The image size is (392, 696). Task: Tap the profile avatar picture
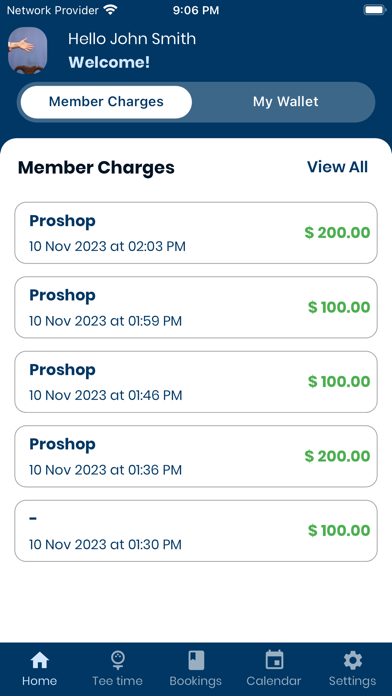click(28, 50)
